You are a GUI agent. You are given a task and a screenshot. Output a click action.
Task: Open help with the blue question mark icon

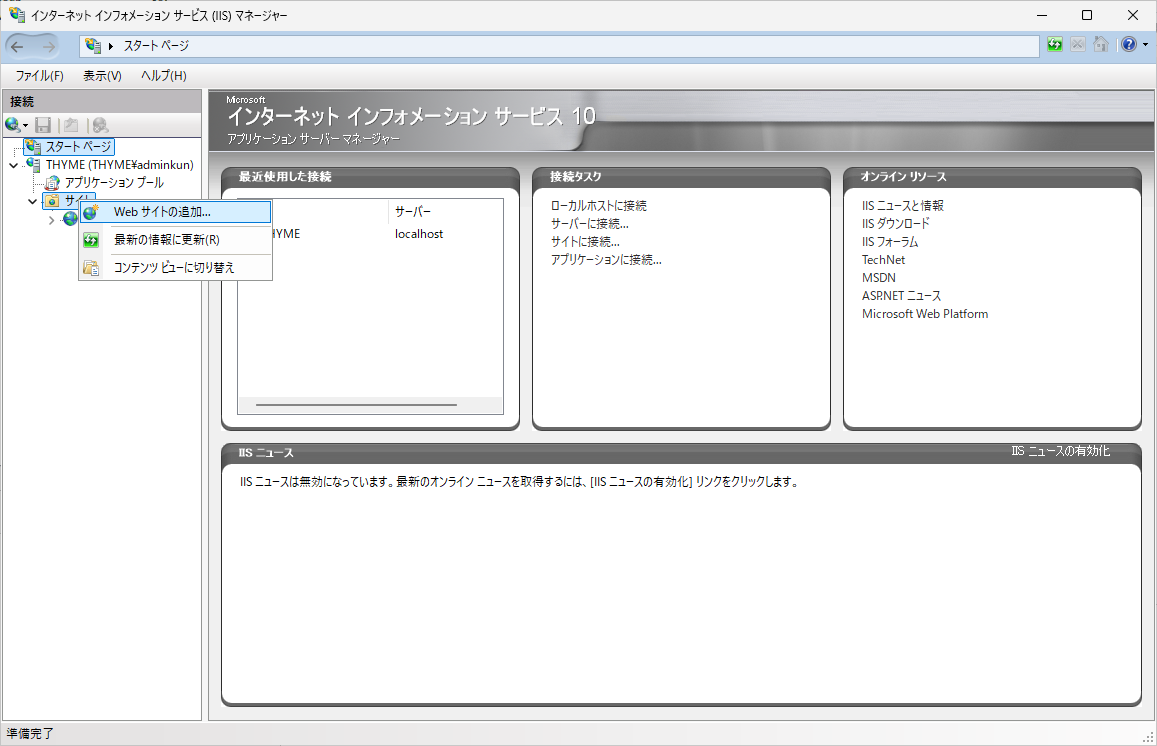[x=1129, y=45]
